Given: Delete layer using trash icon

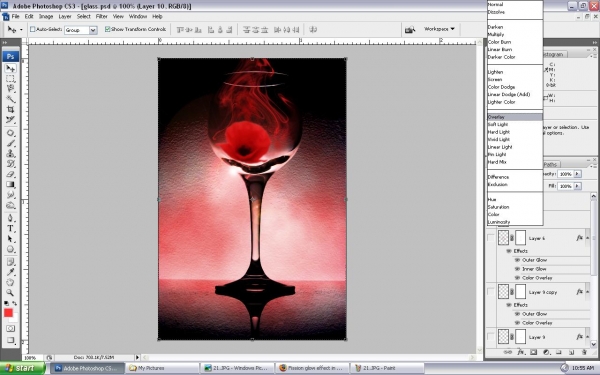Looking at the screenshot, I should pyautogui.click(x=584, y=352).
